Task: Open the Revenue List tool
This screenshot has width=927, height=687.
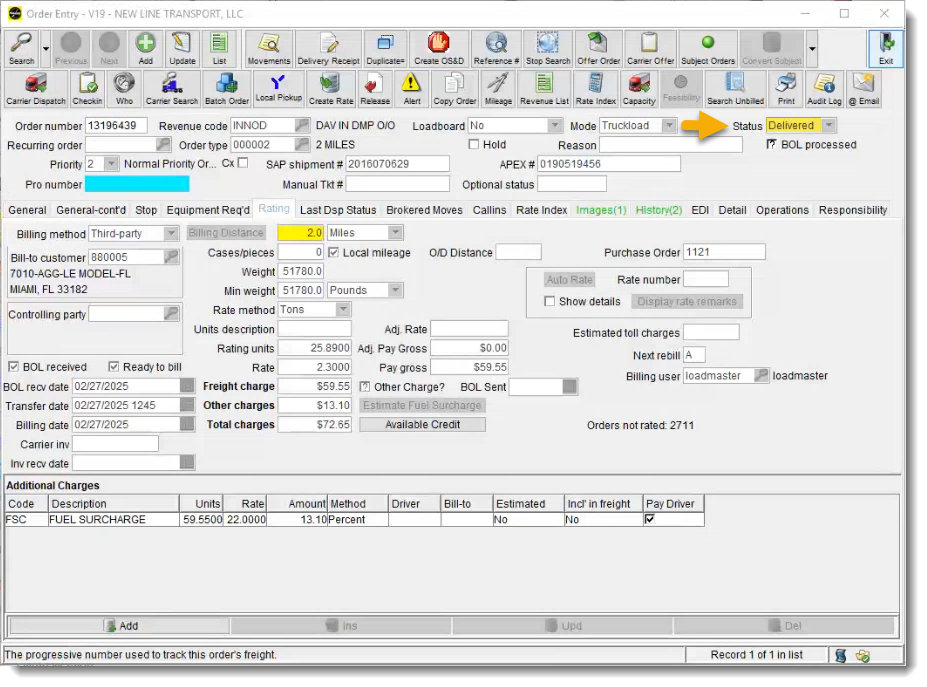Action: point(544,89)
